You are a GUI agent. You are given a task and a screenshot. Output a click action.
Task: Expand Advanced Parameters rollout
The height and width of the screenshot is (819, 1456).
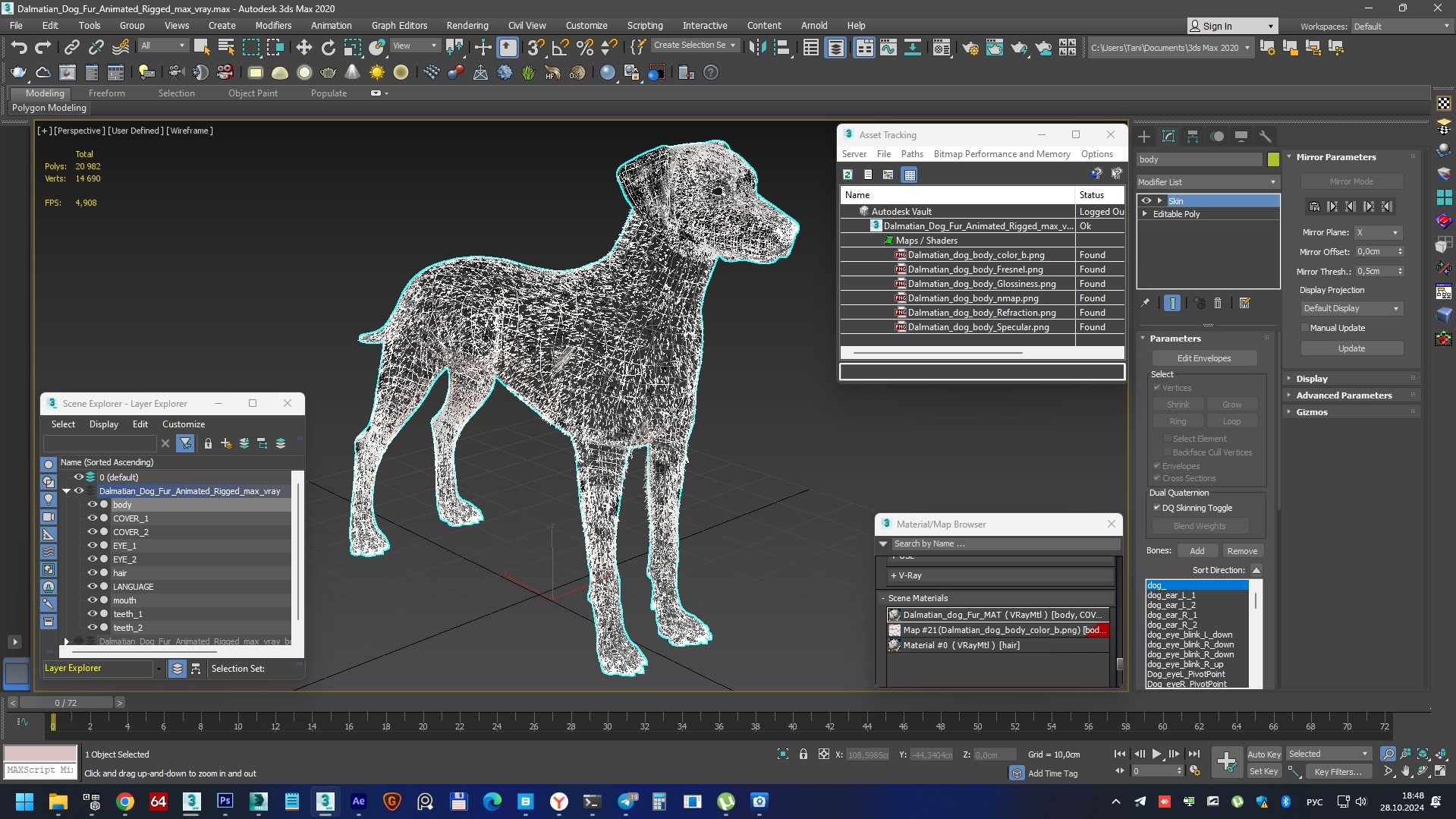(x=1351, y=395)
